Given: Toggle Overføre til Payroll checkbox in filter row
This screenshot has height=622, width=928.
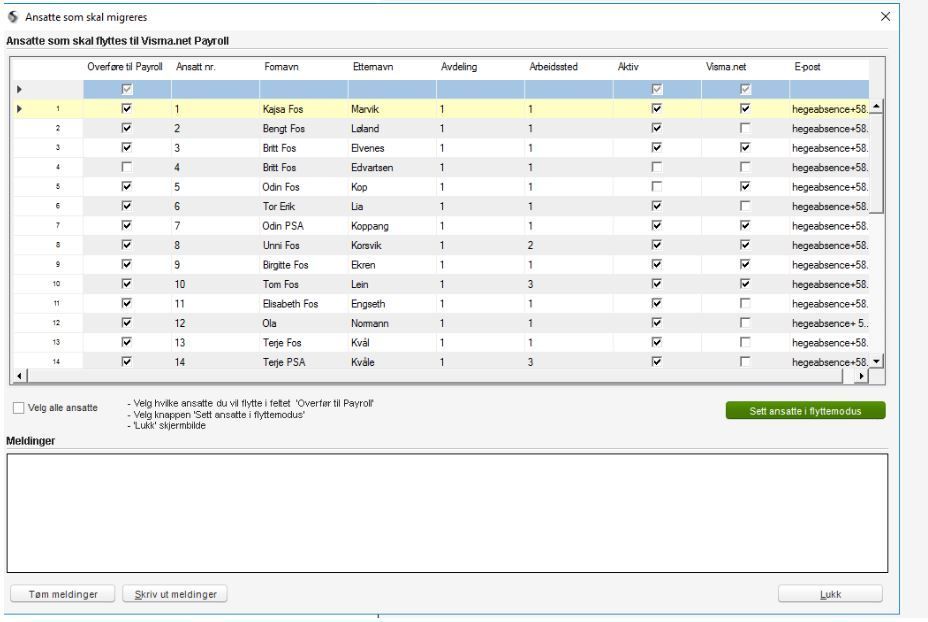Looking at the screenshot, I should pyautogui.click(x=126, y=89).
